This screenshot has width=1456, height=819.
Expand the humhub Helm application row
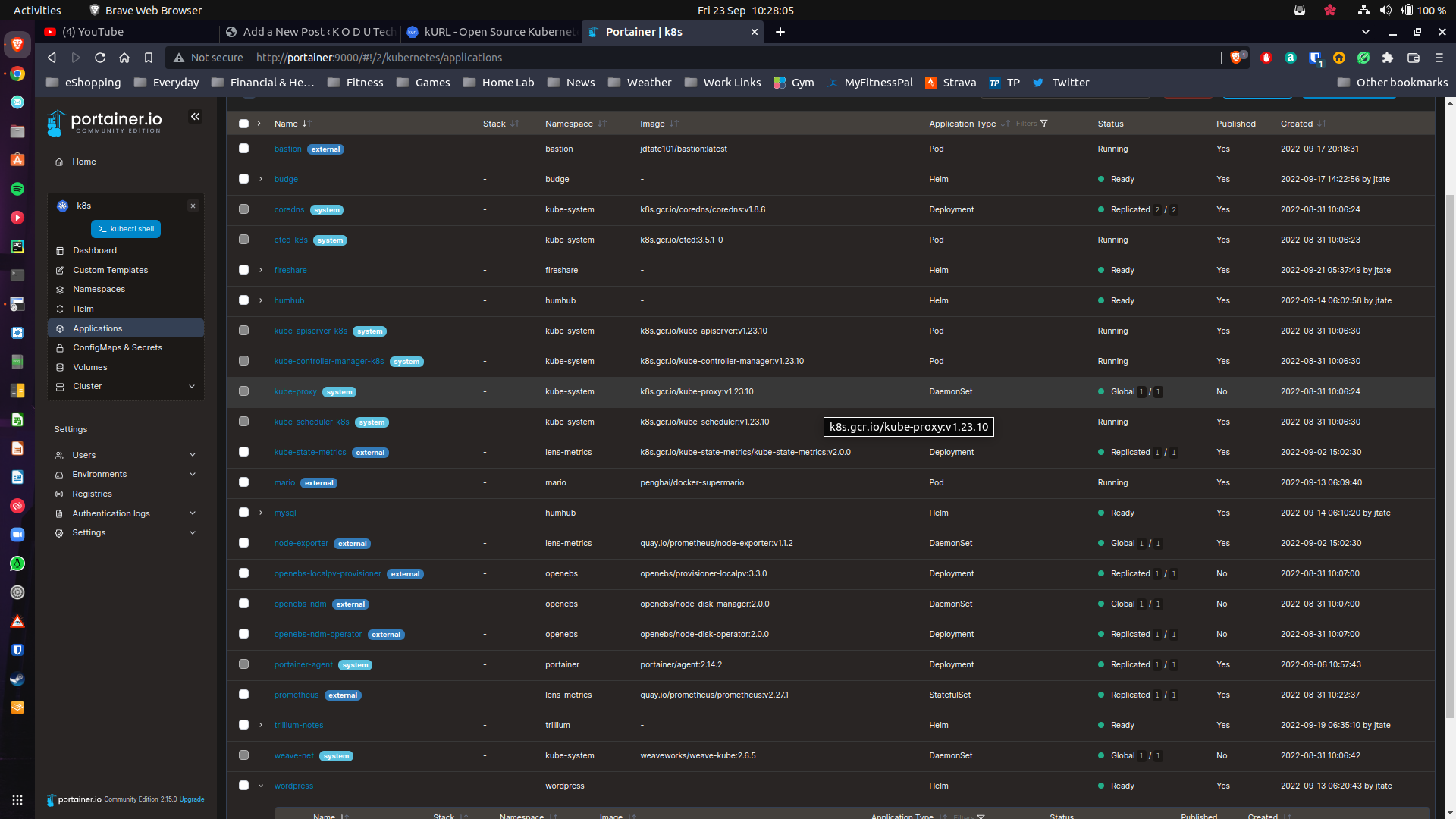click(261, 301)
